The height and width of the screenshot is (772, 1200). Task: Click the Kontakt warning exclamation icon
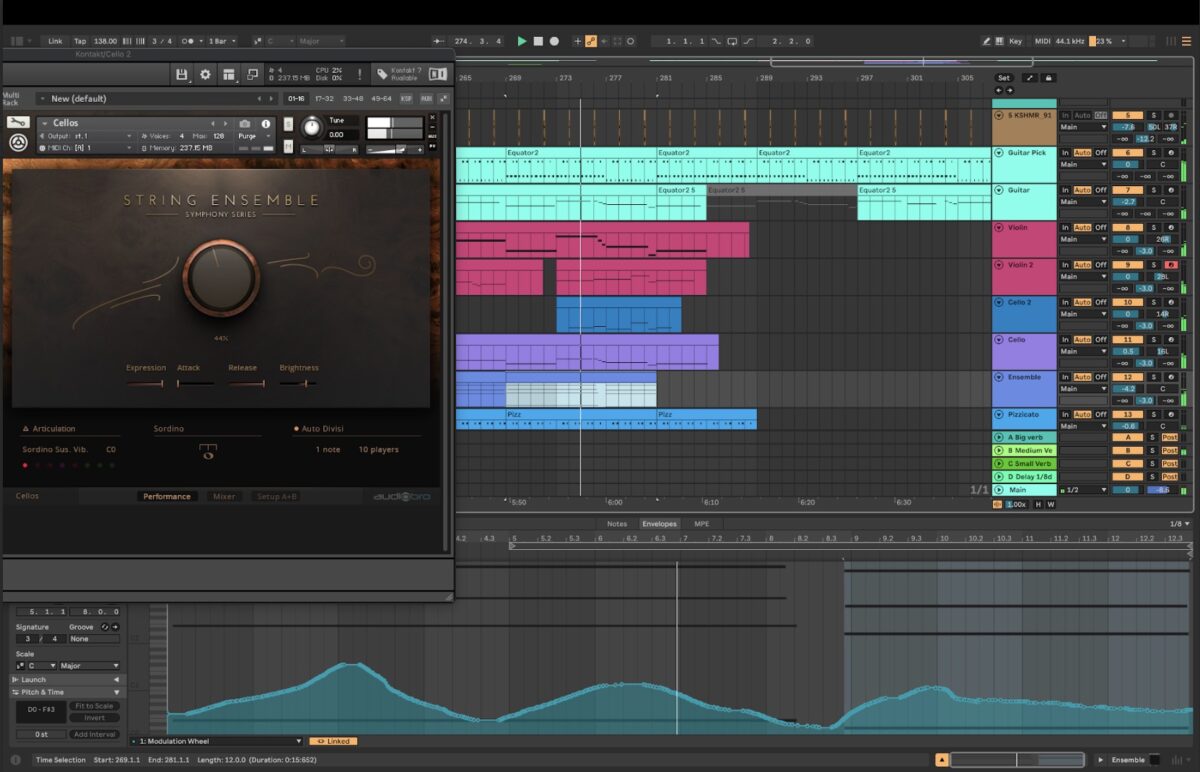(x=358, y=74)
